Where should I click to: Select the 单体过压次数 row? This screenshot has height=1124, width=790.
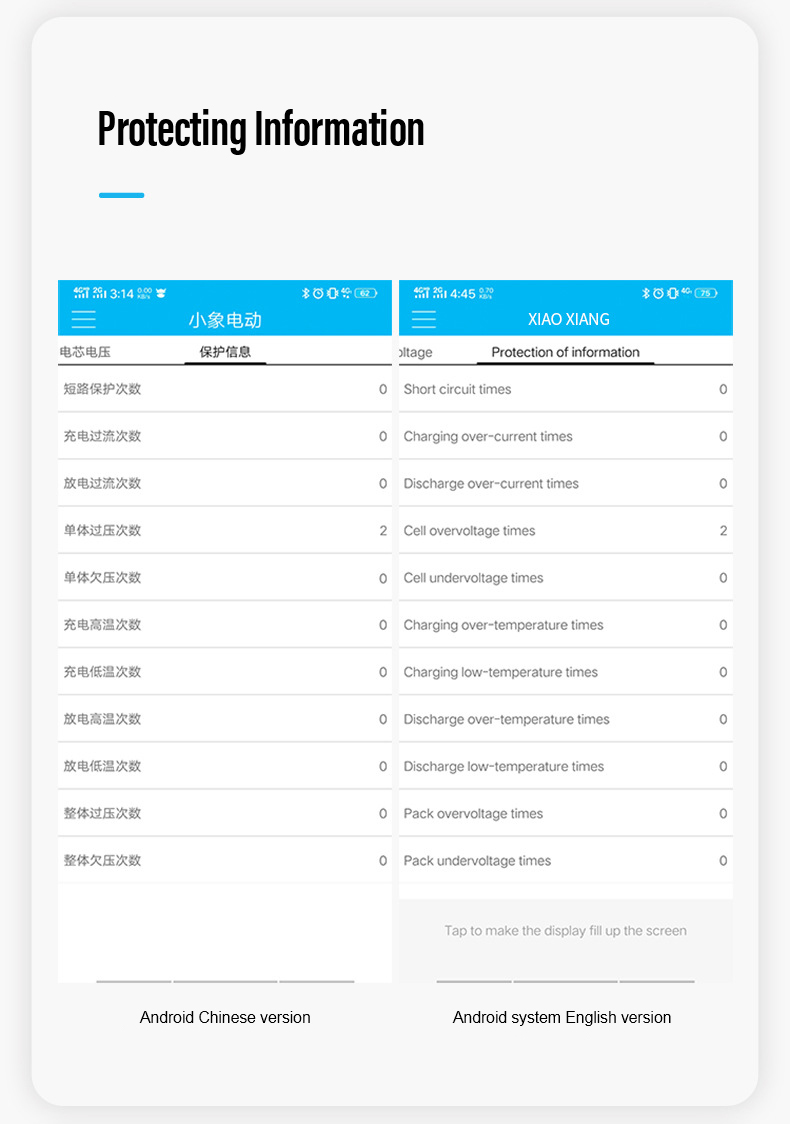[x=225, y=531]
